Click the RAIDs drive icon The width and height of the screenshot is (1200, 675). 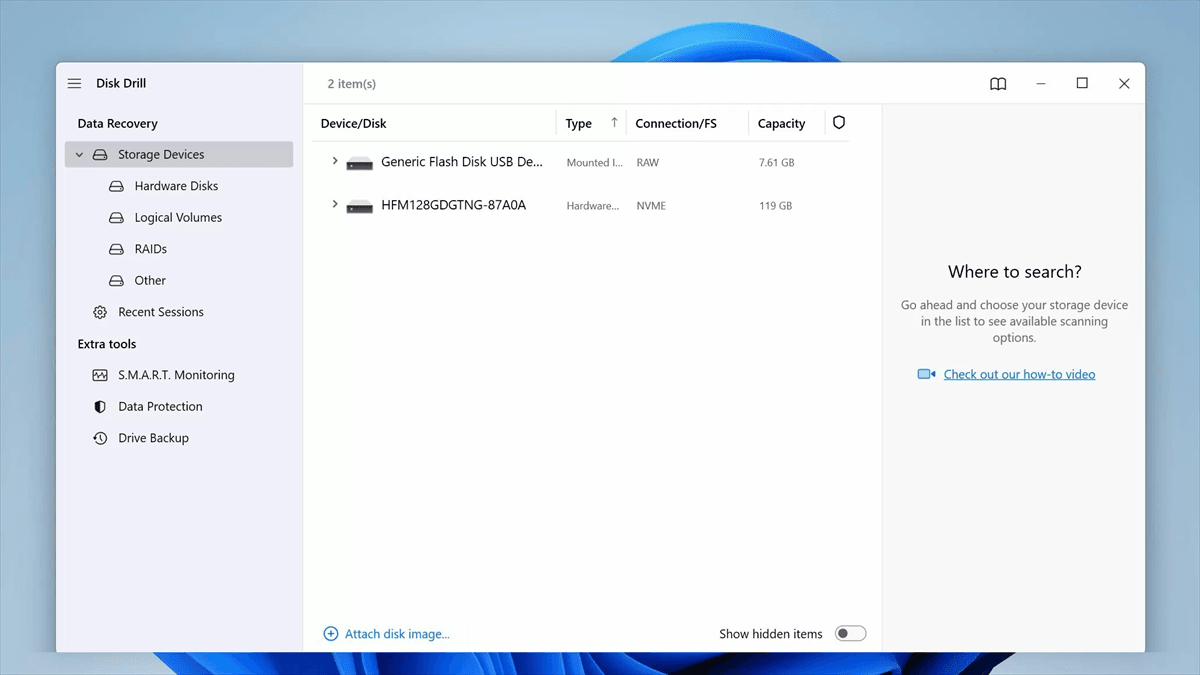[x=116, y=249]
